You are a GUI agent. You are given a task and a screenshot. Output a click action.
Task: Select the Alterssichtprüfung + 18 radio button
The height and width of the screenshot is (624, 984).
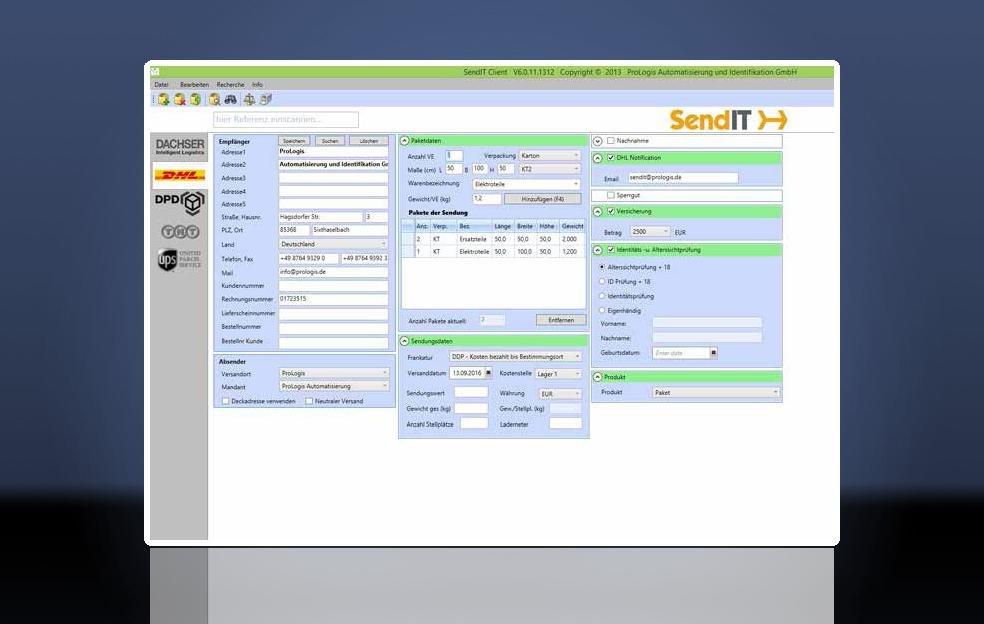point(602,267)
